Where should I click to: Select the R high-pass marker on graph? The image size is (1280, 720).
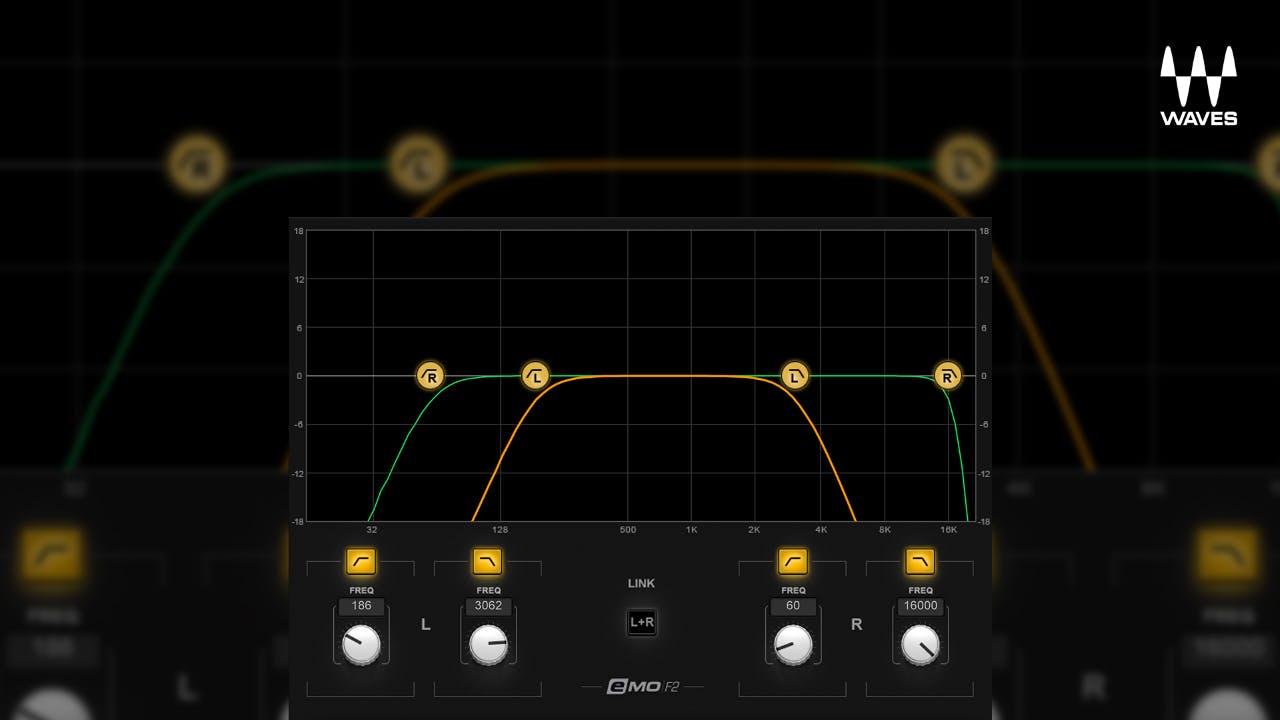tap(430, 376)
